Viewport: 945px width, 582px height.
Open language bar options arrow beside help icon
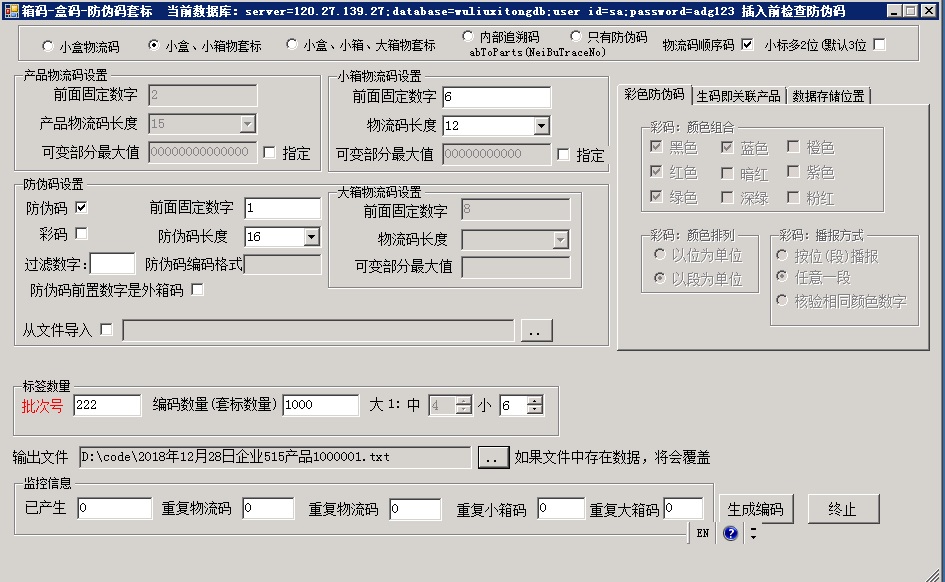pos(753,533)
